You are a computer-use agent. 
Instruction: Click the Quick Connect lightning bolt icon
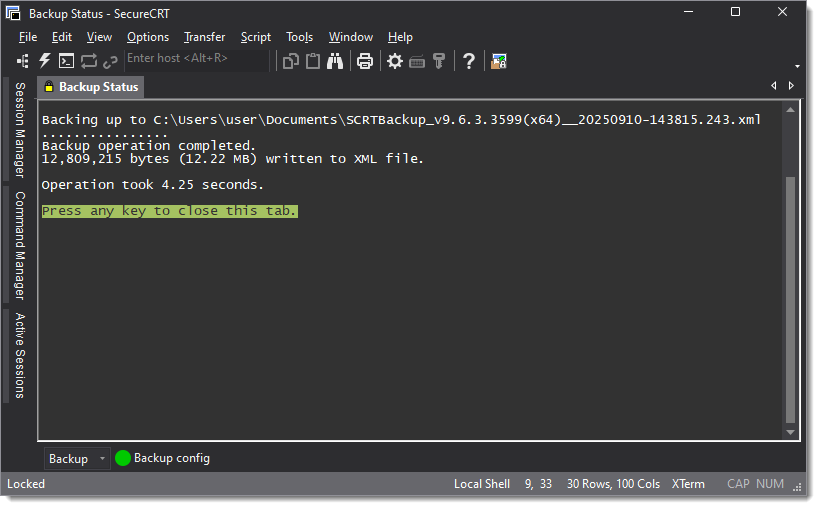pos(44,61)
